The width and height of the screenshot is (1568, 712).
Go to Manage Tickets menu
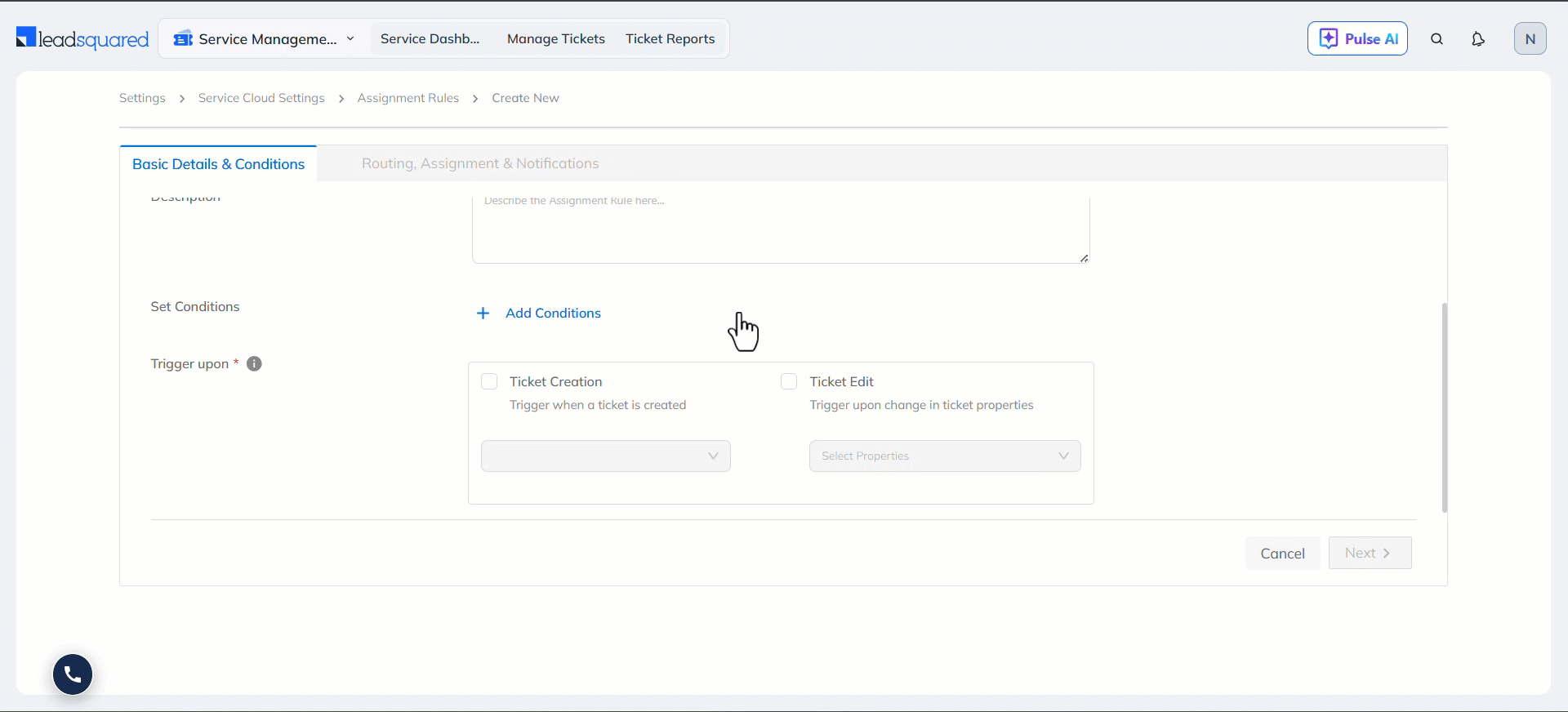tap(555, 39)
